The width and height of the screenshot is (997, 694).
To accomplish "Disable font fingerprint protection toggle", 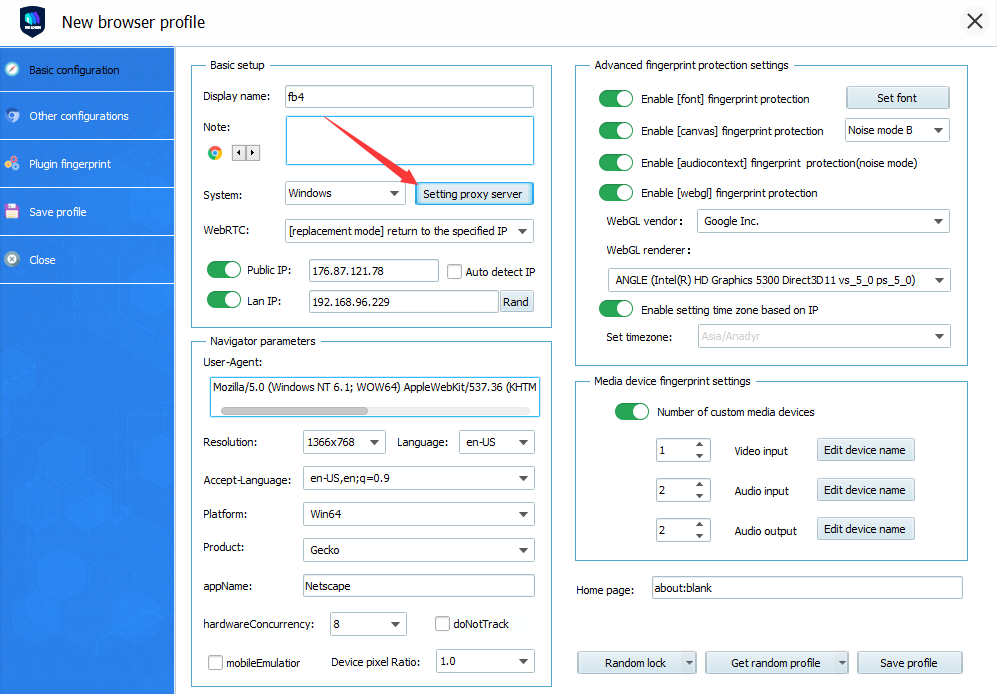I will click(x=615, y=99).
